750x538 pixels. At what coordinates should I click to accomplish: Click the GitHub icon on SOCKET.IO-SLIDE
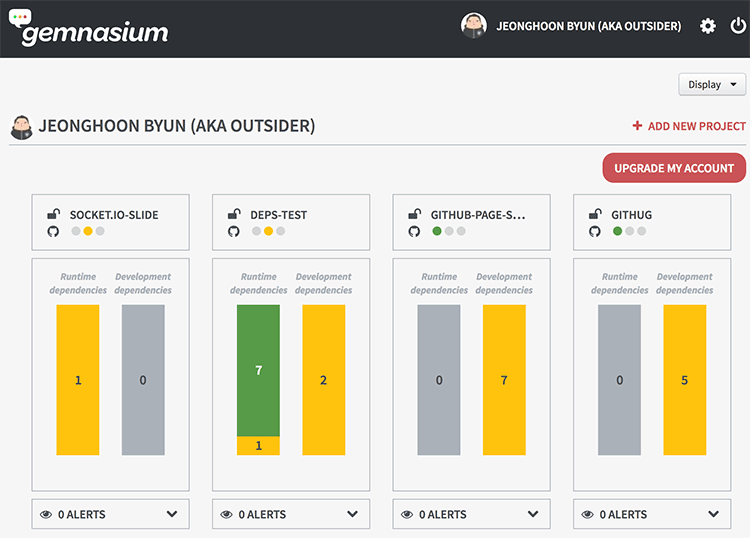[x=53, y=231]
